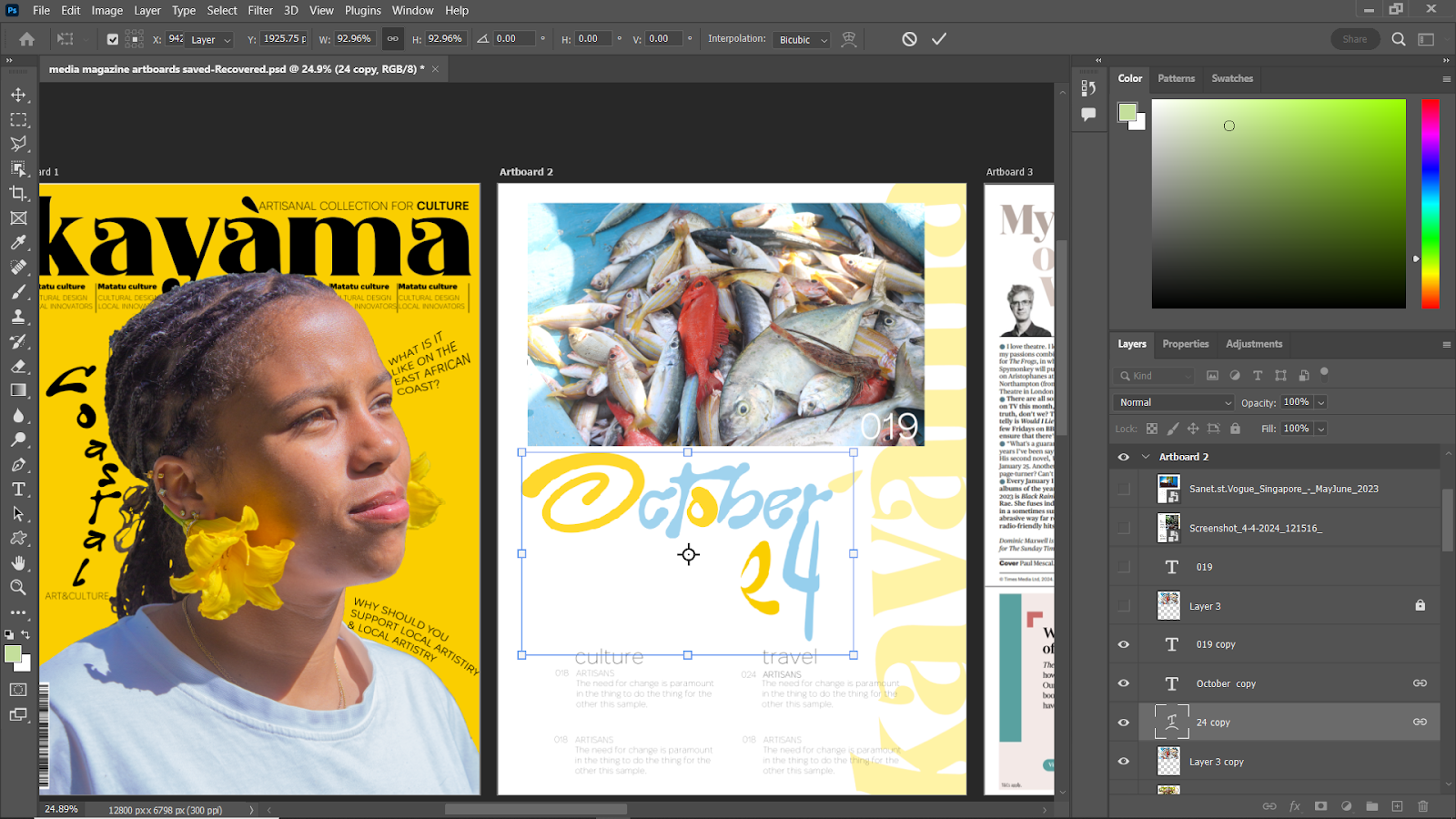Select the Move tool
The height and width of the screenshot is (819, 1456).
pyautogui.click(x=18, y=95)
